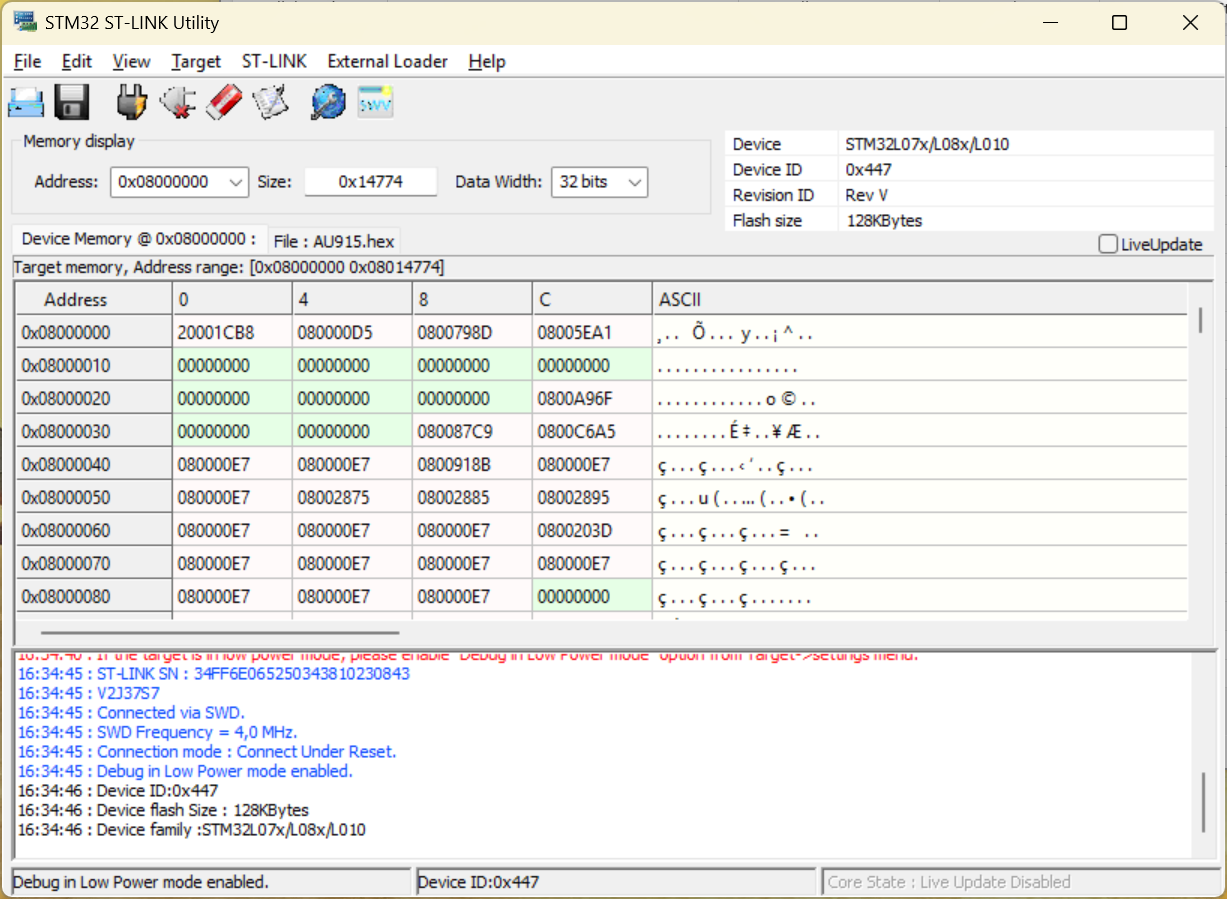Click the log panel vertical scrollbar
The image size is (1227, 899).
(x=1203, y=800)
